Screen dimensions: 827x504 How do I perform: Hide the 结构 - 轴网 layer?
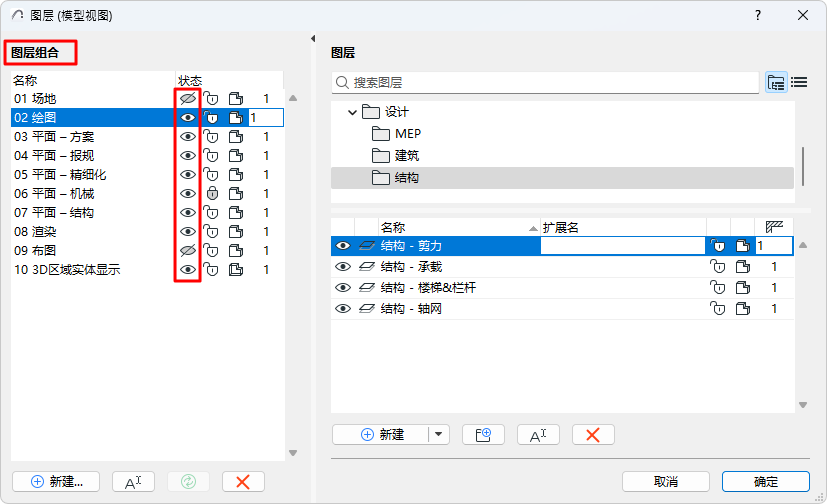pyautogui.click(x=343, y=309)
